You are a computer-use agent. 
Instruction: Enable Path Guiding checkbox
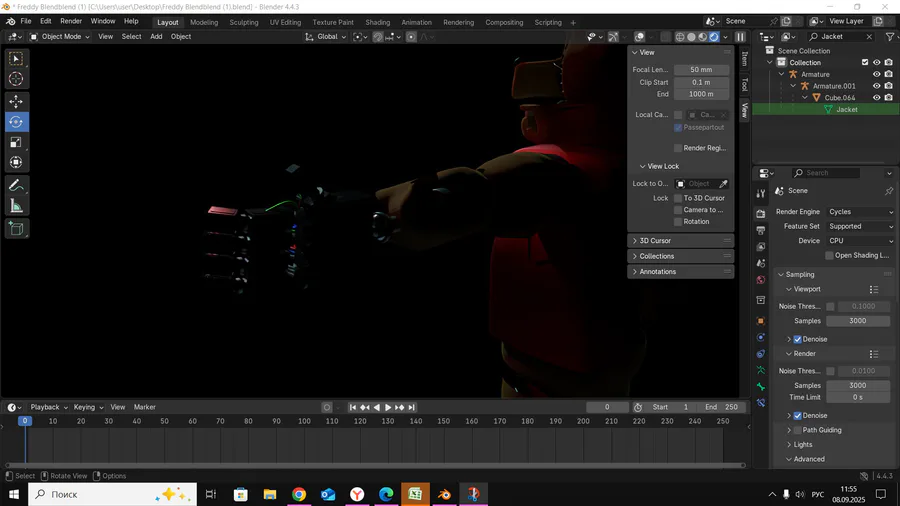[x=797, y=430]
